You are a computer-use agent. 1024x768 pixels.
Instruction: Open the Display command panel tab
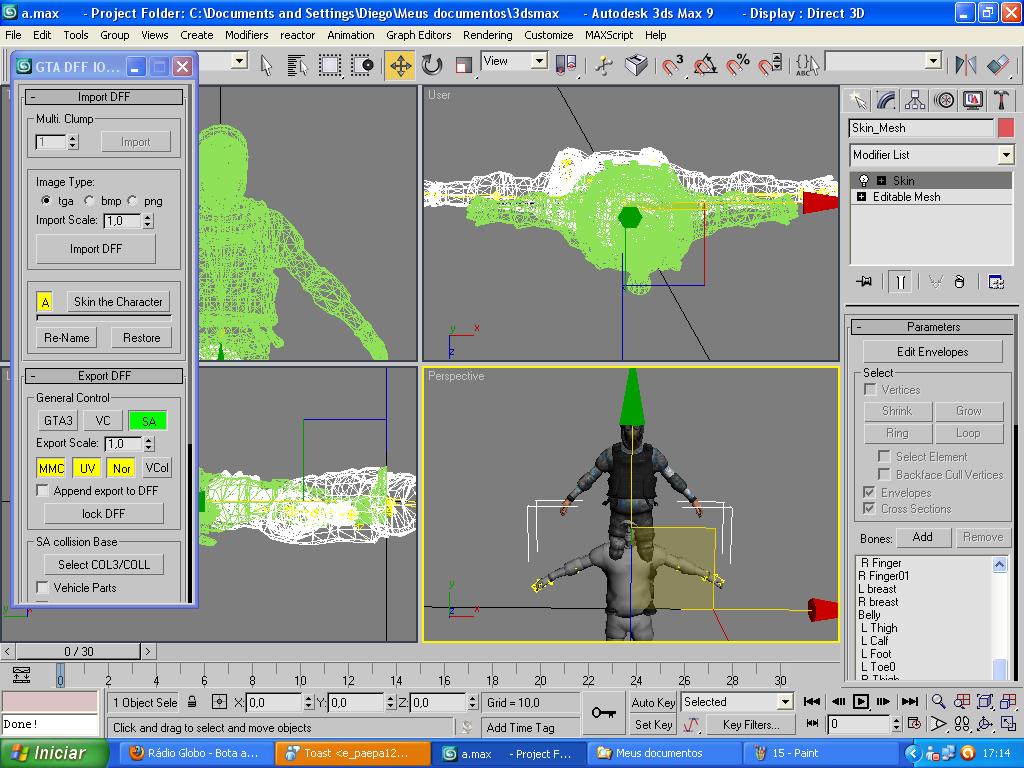(x=972, y=100)
